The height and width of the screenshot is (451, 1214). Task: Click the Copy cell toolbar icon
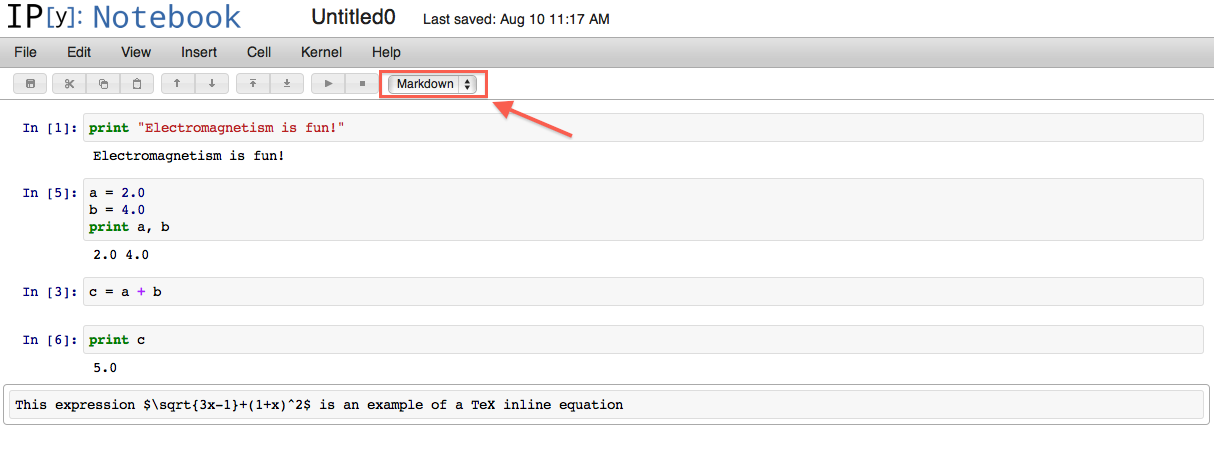pos(103,84)
